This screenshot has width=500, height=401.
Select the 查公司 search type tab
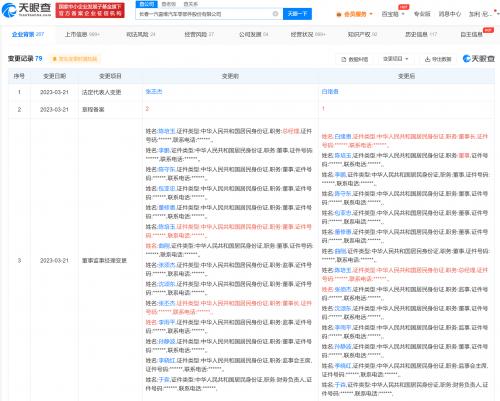(147, 4)
